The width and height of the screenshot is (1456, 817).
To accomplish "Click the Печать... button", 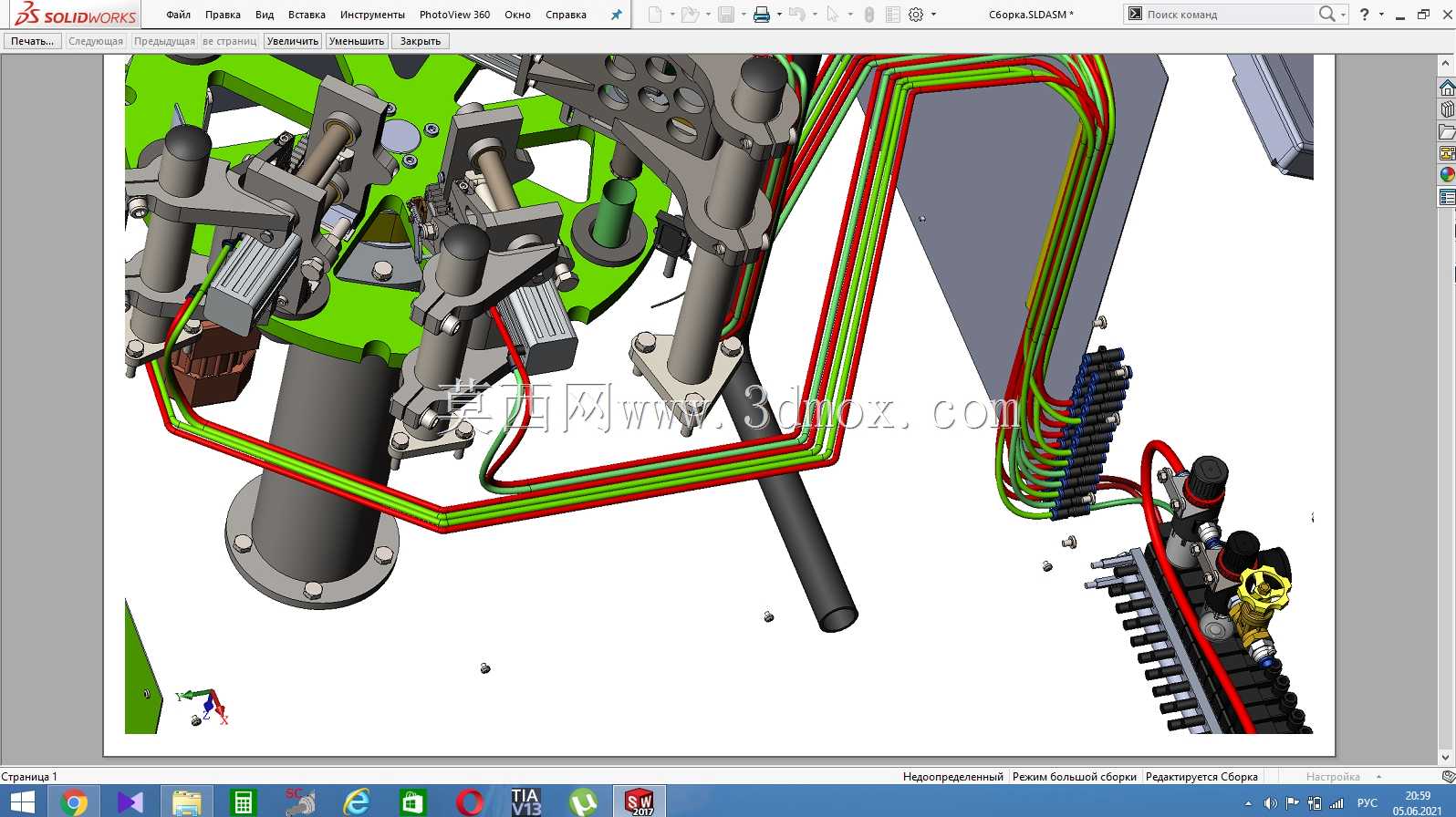I will (33, 41).
